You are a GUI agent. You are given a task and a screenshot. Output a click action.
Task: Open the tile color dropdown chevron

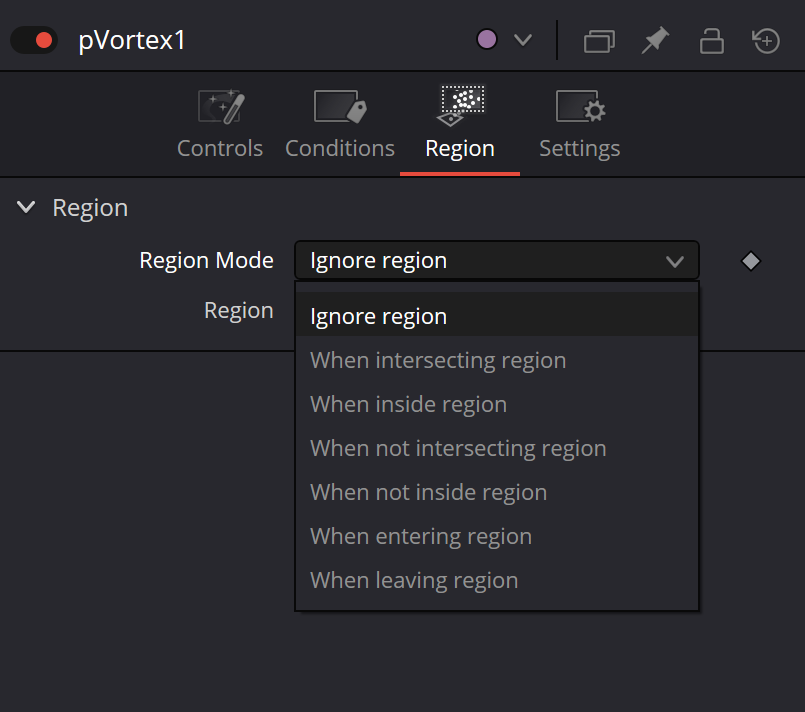pyautogui.click(x=523, y=40)
